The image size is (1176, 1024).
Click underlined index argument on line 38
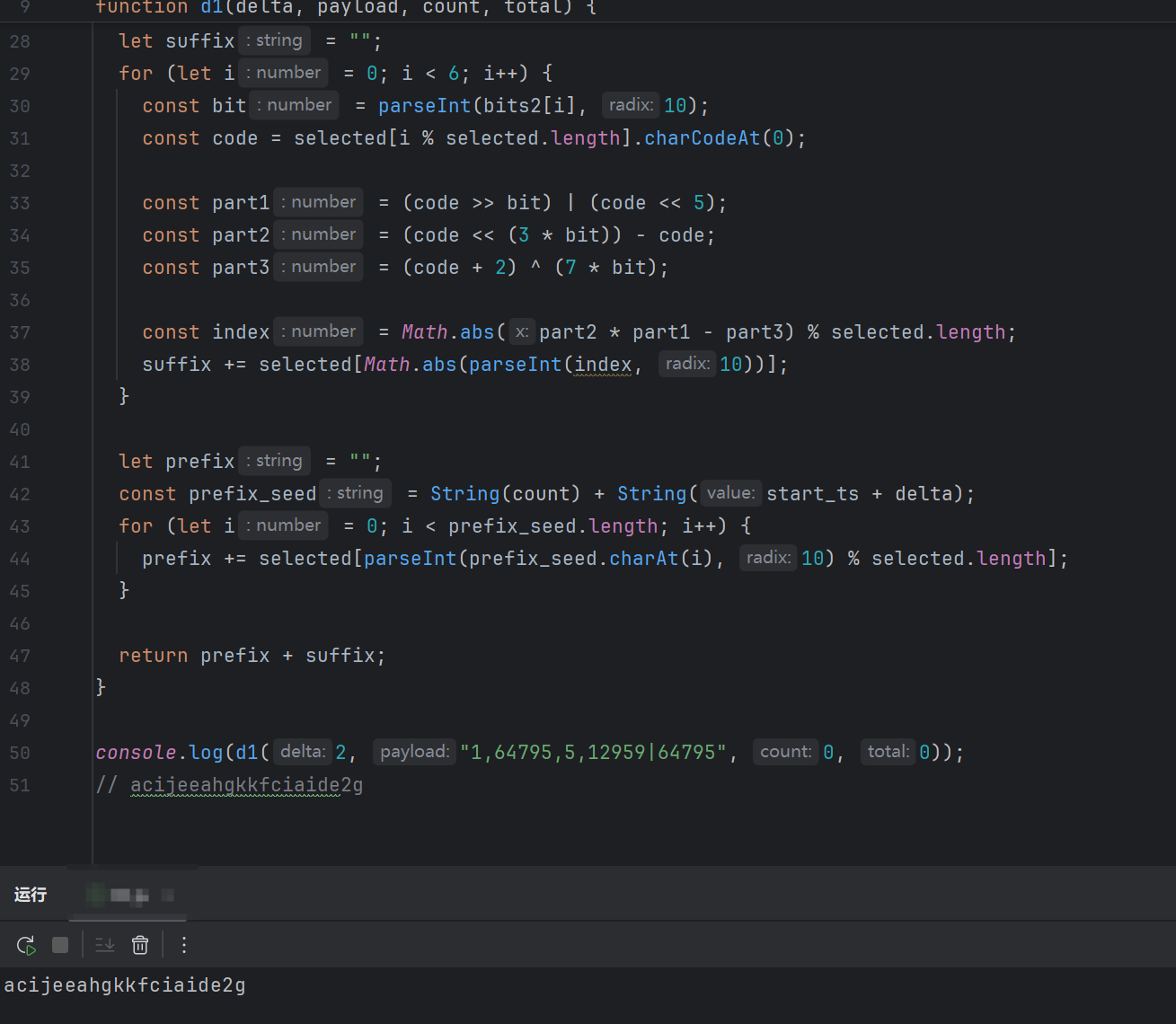point(603,365)
